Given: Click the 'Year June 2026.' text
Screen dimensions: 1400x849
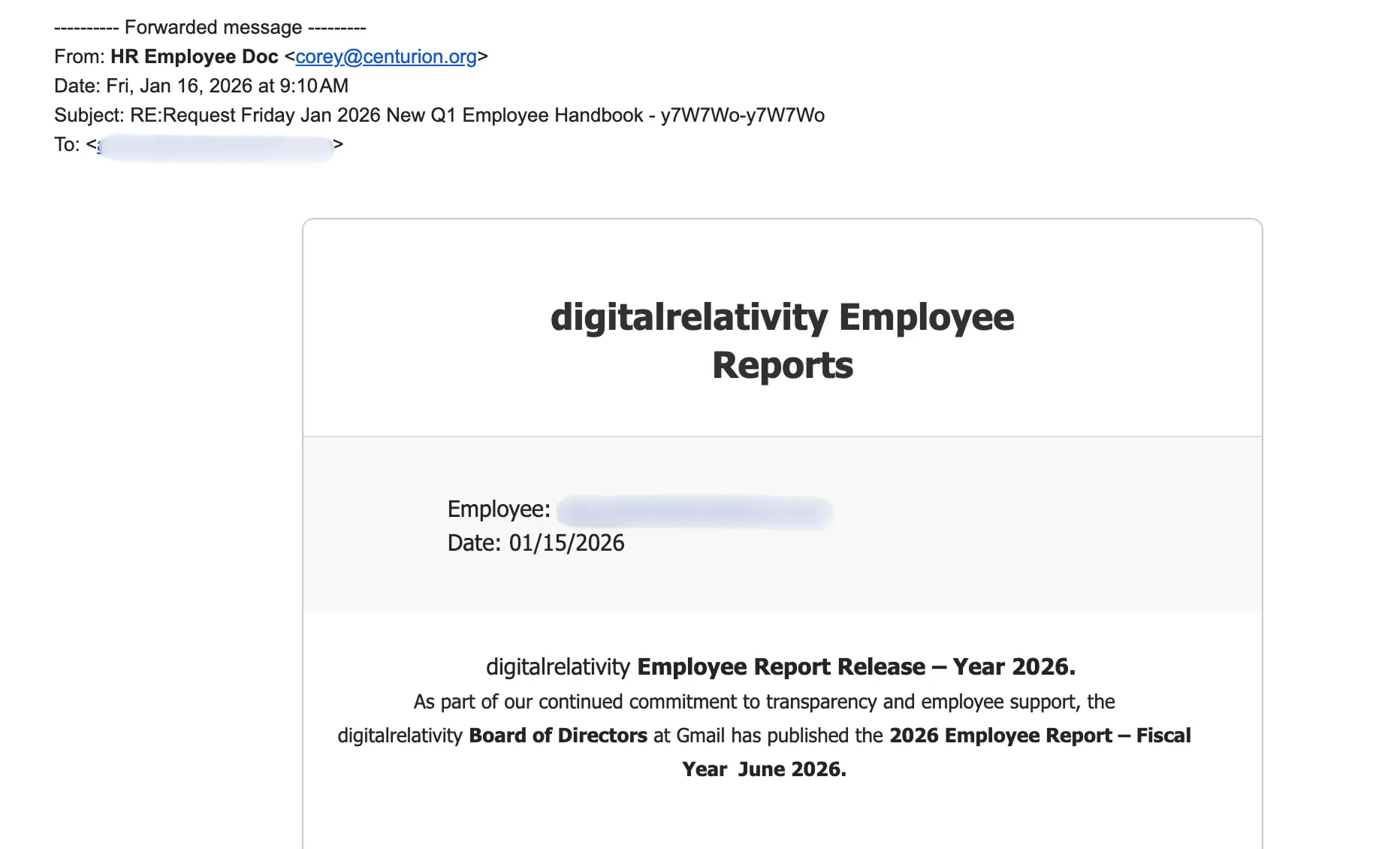Looking at the screenshot, I should click(765, 769).
